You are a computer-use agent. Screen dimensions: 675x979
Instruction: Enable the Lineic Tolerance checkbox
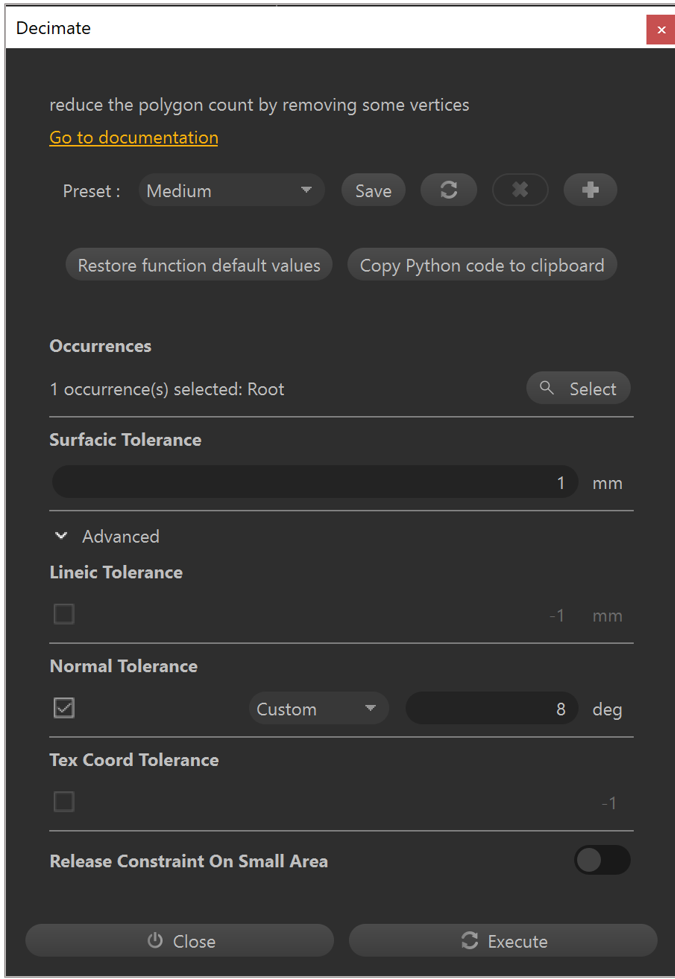64,614
